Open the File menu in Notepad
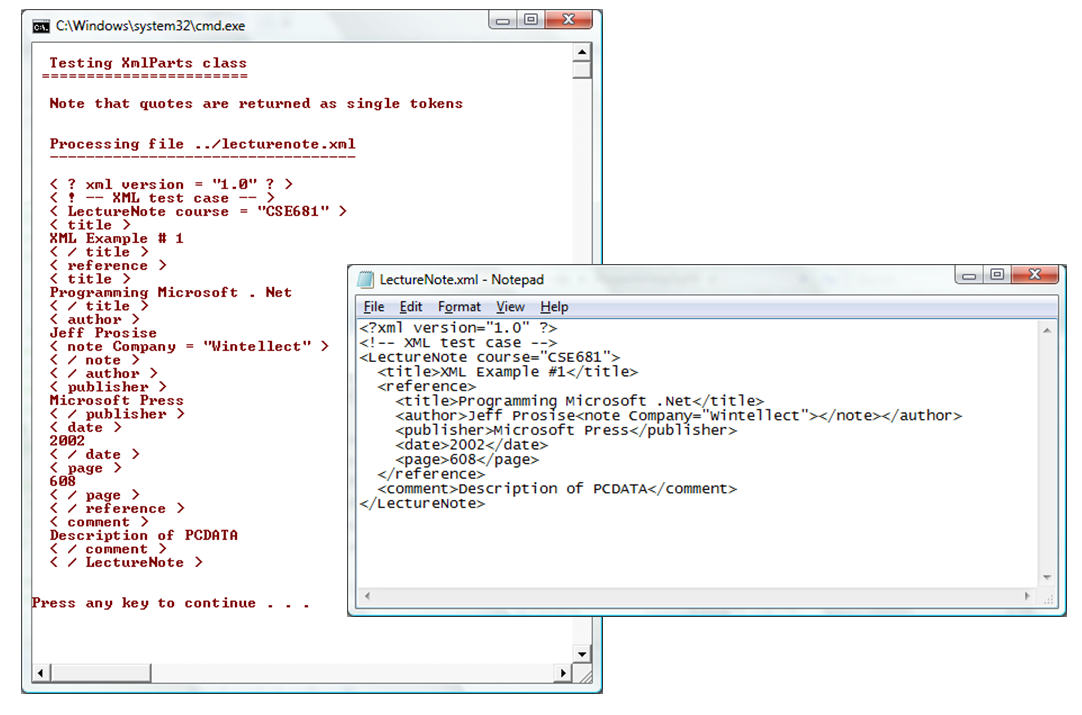The image size is (1082, 715). coord(374,307)
